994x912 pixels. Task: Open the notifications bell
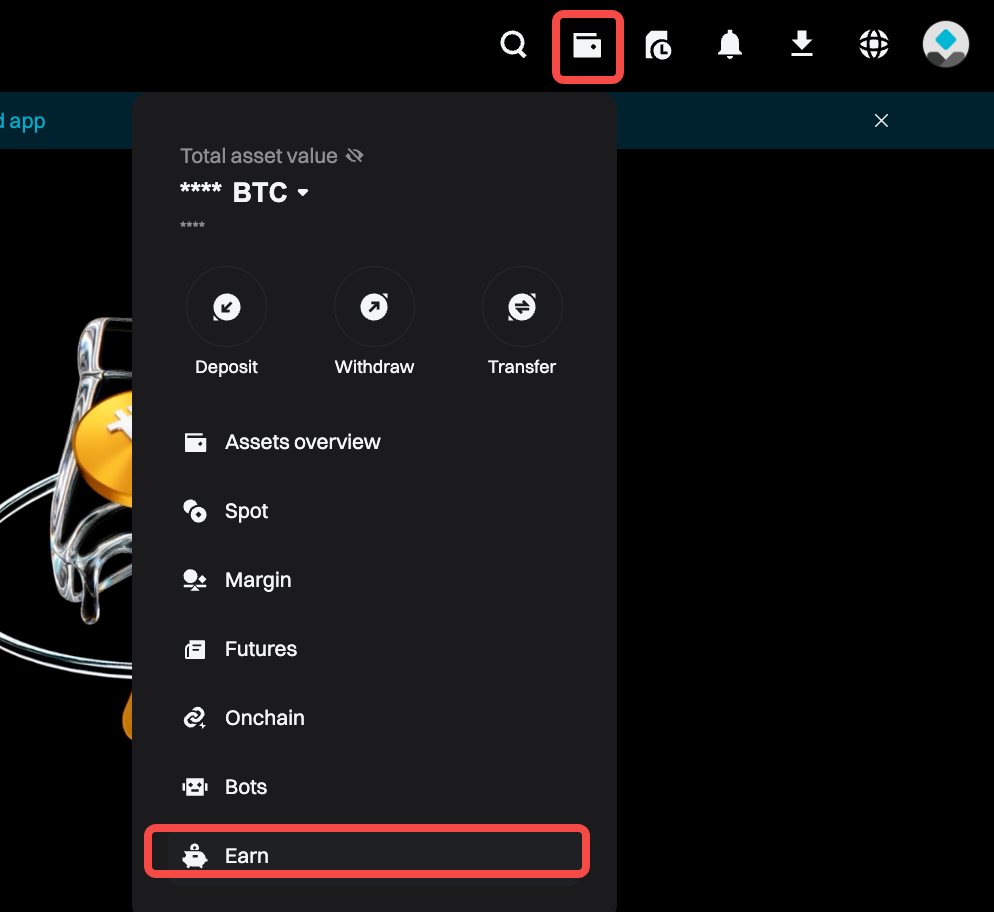tap(730, 45)
